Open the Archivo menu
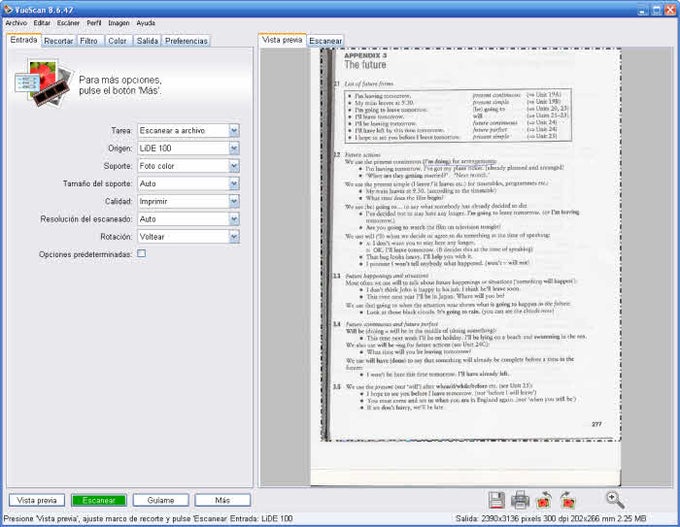 click(x=16, y=23)
